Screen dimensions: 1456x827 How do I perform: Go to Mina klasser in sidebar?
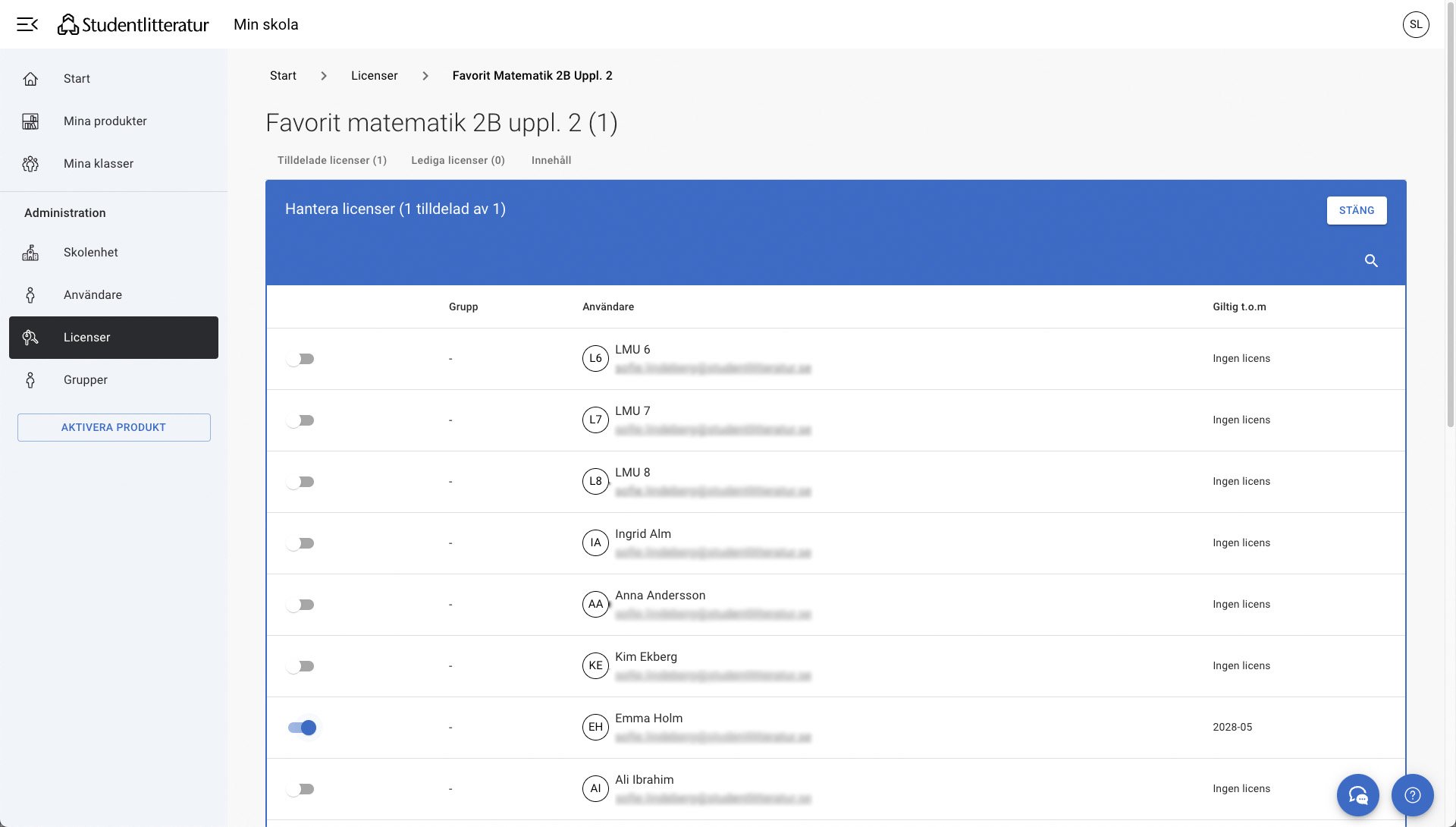point(99,164)
